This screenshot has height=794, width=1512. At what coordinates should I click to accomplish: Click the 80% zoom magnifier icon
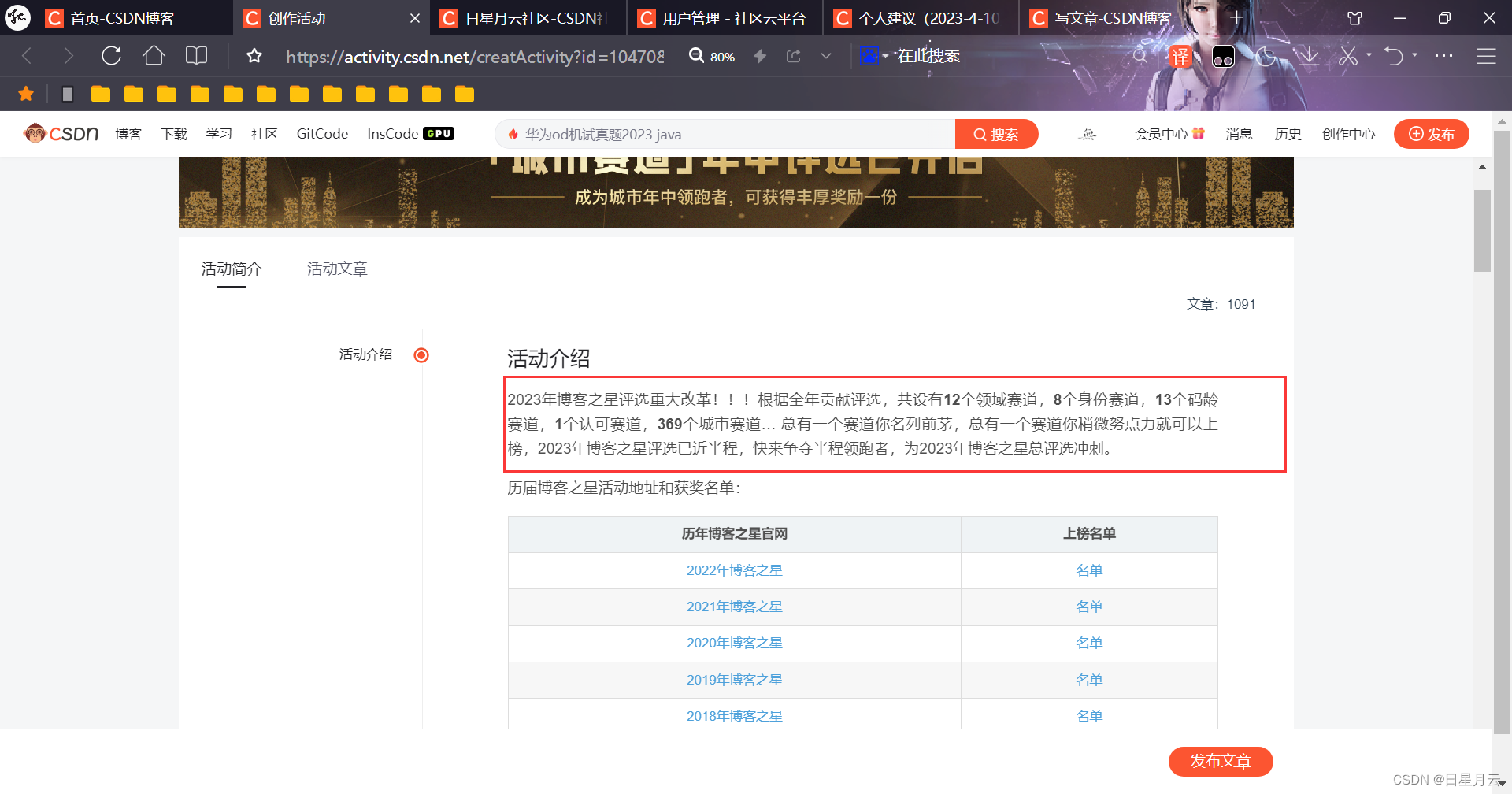point(697,56)
